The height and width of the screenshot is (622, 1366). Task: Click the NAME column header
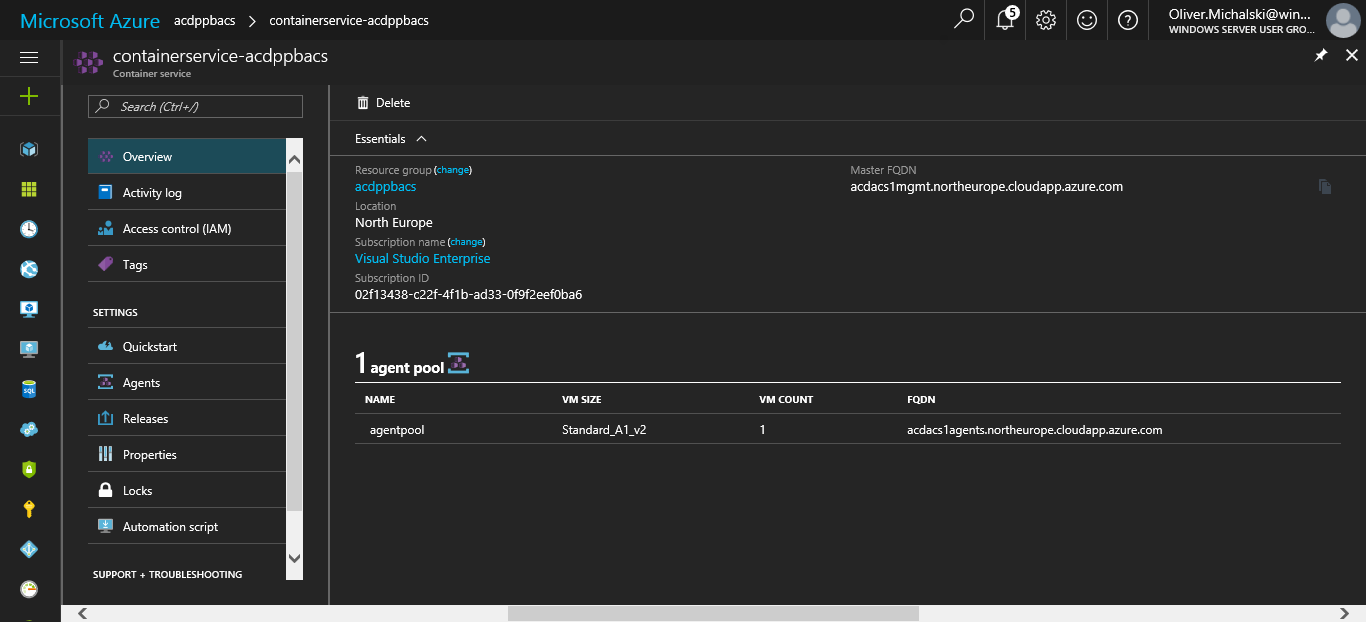point(380,399)
